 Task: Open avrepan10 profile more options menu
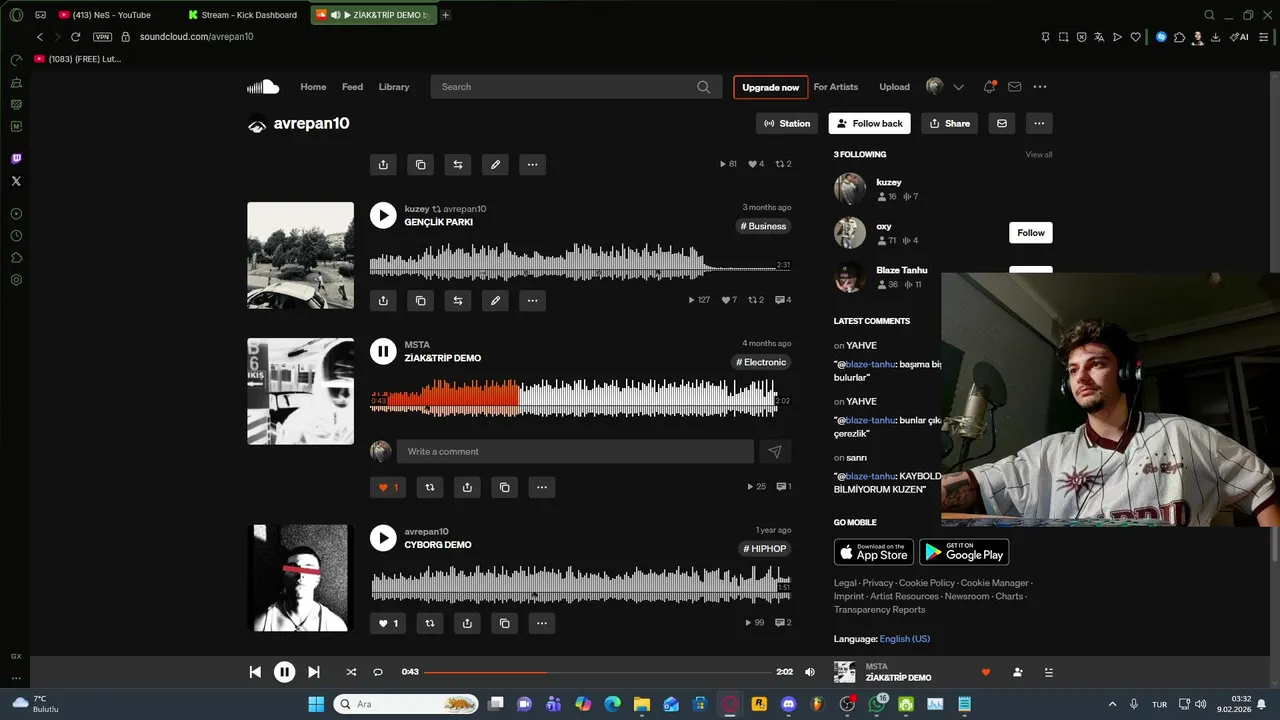[1039, 123]
